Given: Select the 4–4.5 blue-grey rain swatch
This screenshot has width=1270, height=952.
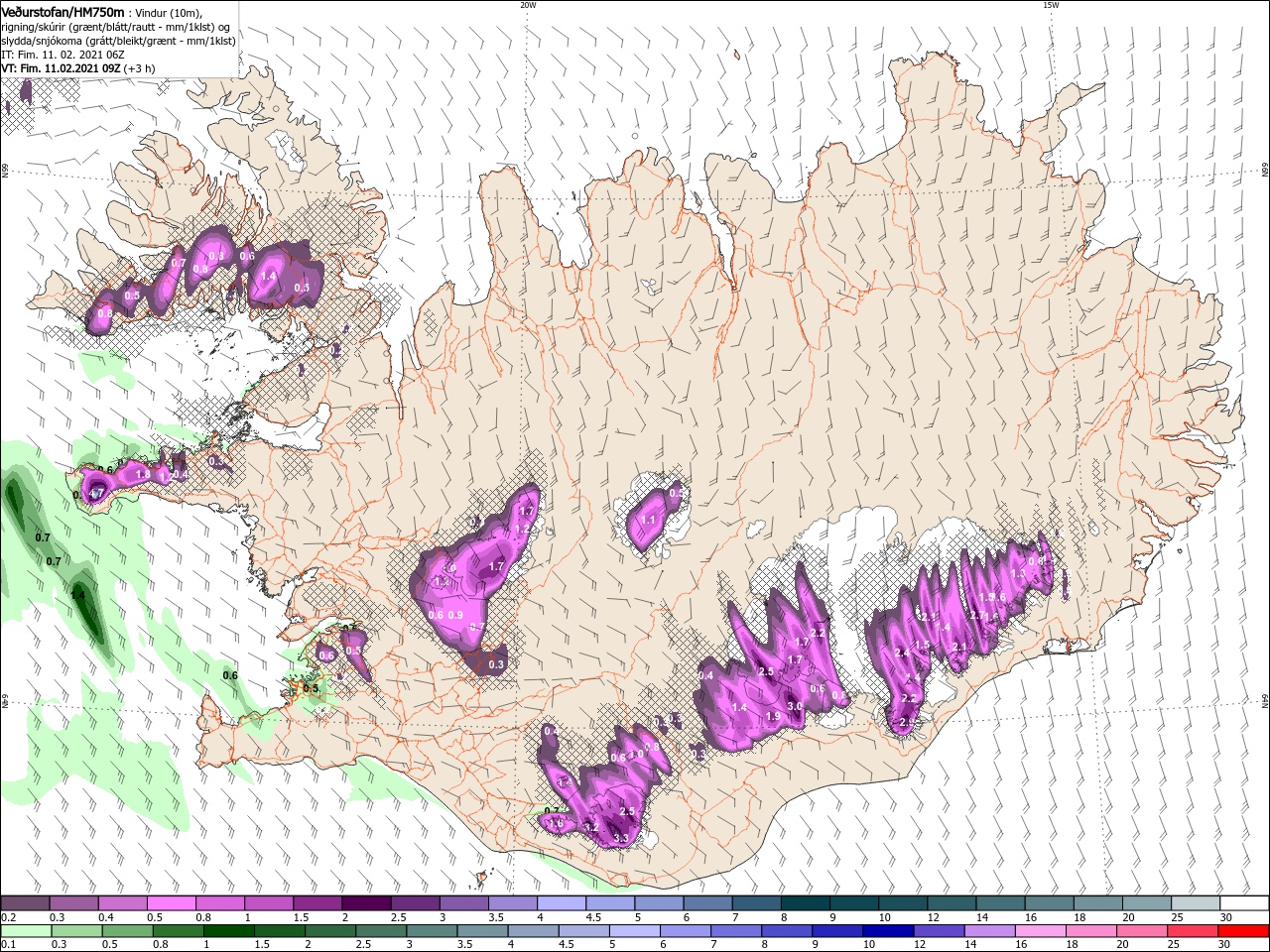Looking at the screenshot, I should [x=533, y=930].
